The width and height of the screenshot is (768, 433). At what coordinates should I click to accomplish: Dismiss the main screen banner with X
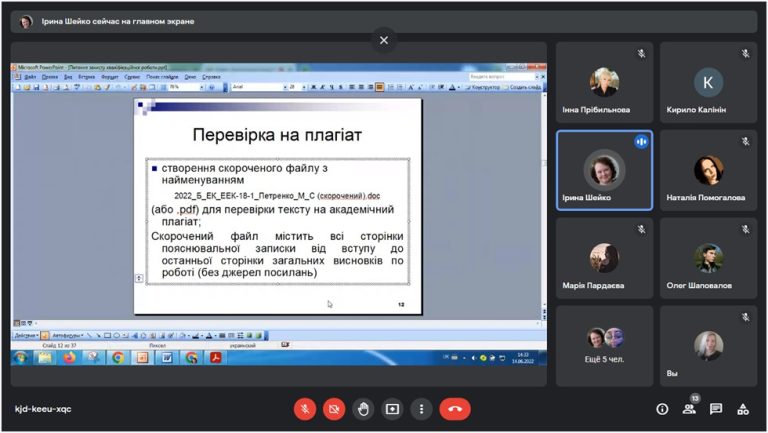point(384,40)
